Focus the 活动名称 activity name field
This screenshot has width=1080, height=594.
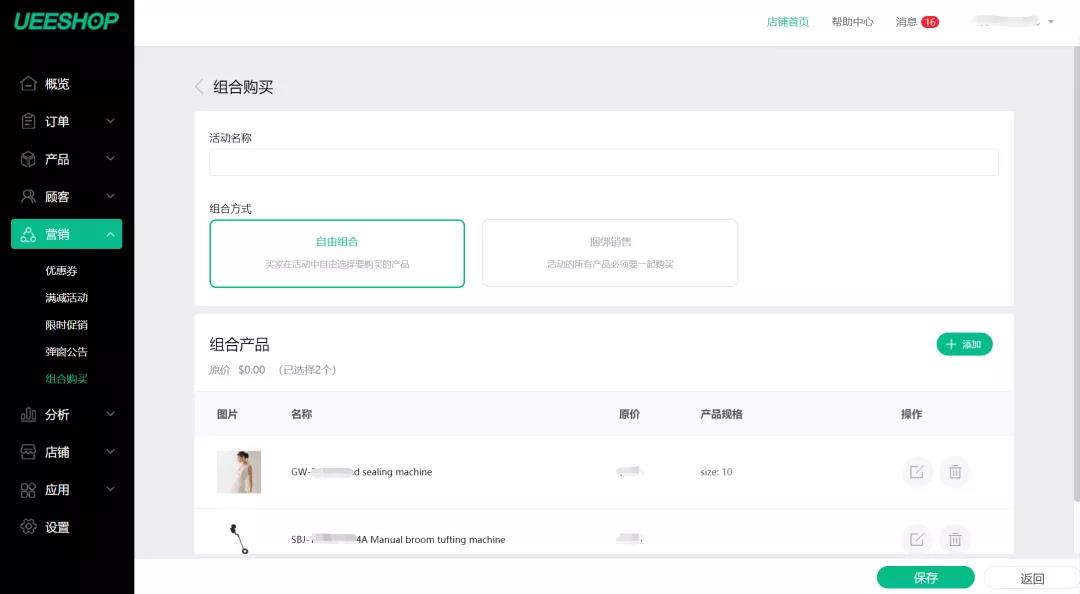coord(603,163)
